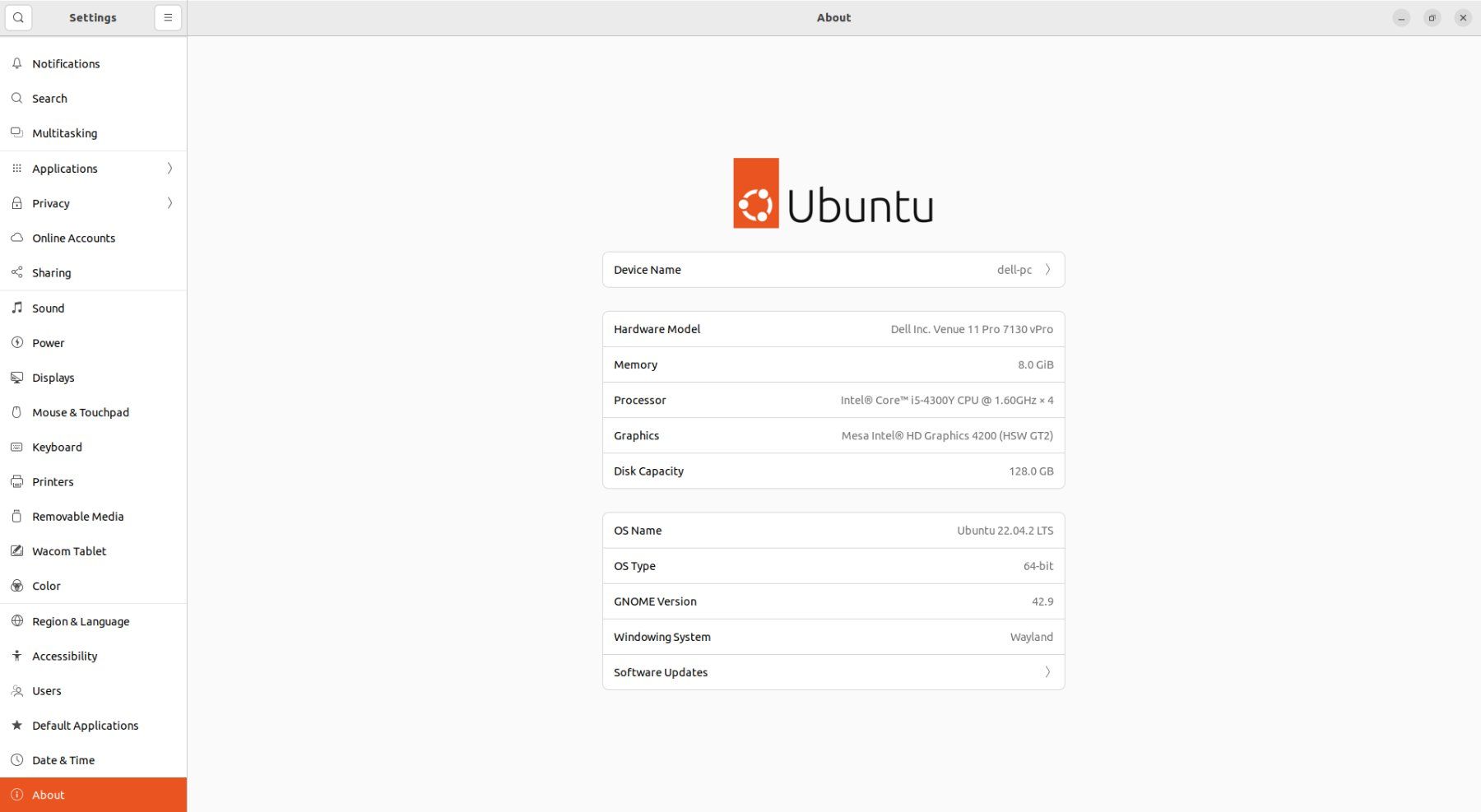Screen dimensions: 1481x812
Task: Click the Device Name row label
Action: click(x=648, y=270)
